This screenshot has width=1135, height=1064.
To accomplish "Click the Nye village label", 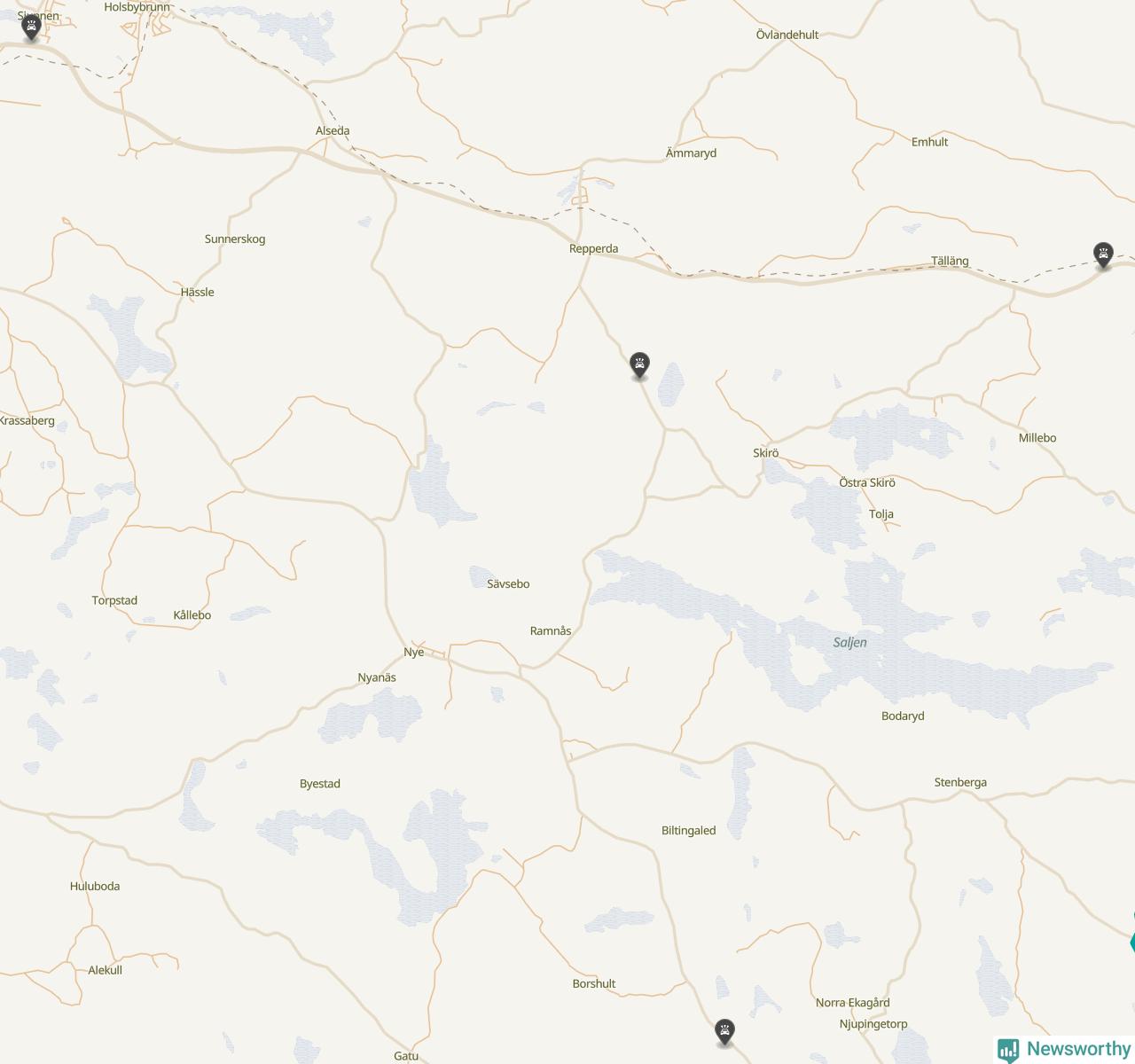I will point(413,652).
